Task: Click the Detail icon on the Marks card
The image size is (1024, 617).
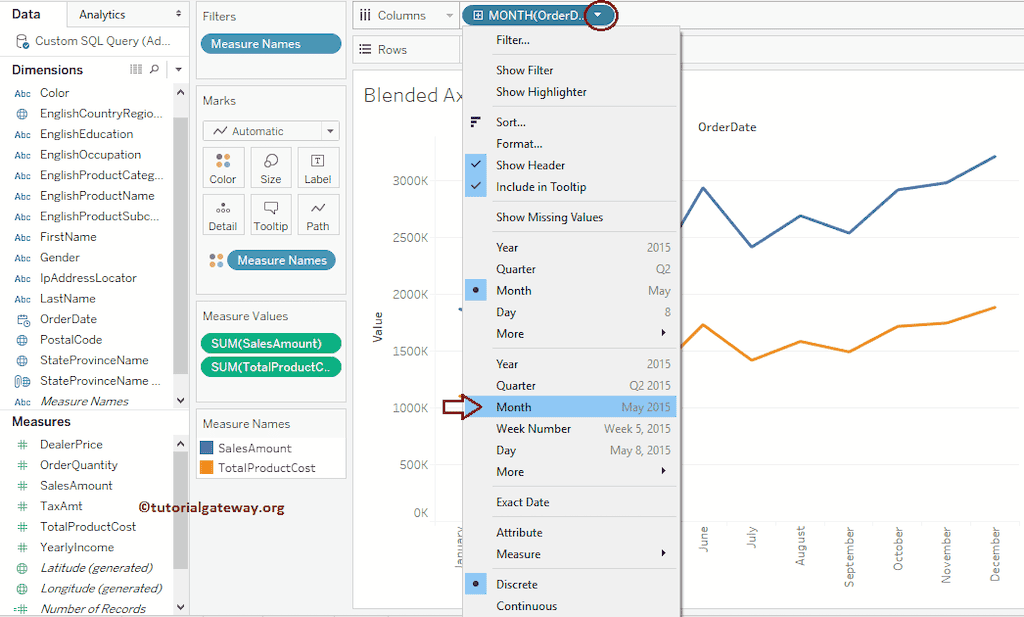Action: (222, 214)
